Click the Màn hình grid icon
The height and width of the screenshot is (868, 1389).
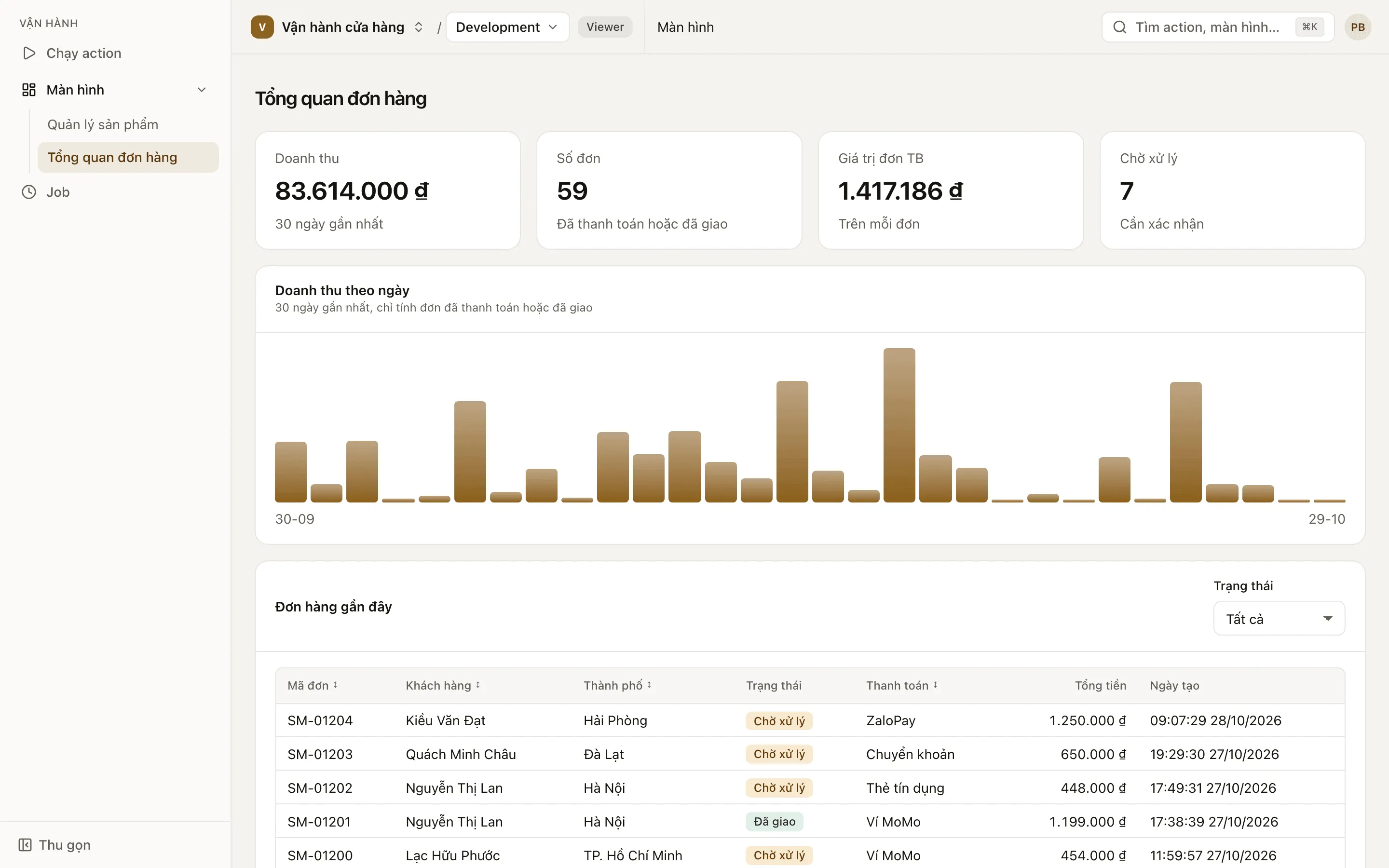[x=29, y=90]
